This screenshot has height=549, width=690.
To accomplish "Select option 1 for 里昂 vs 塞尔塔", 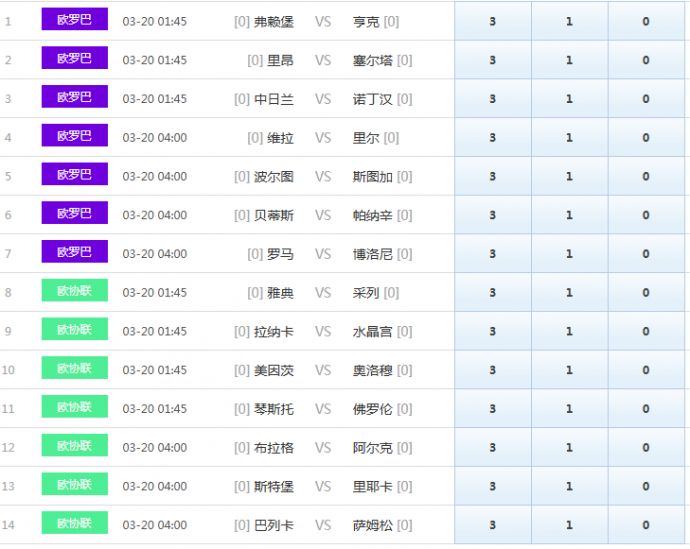I will point(569,60).
